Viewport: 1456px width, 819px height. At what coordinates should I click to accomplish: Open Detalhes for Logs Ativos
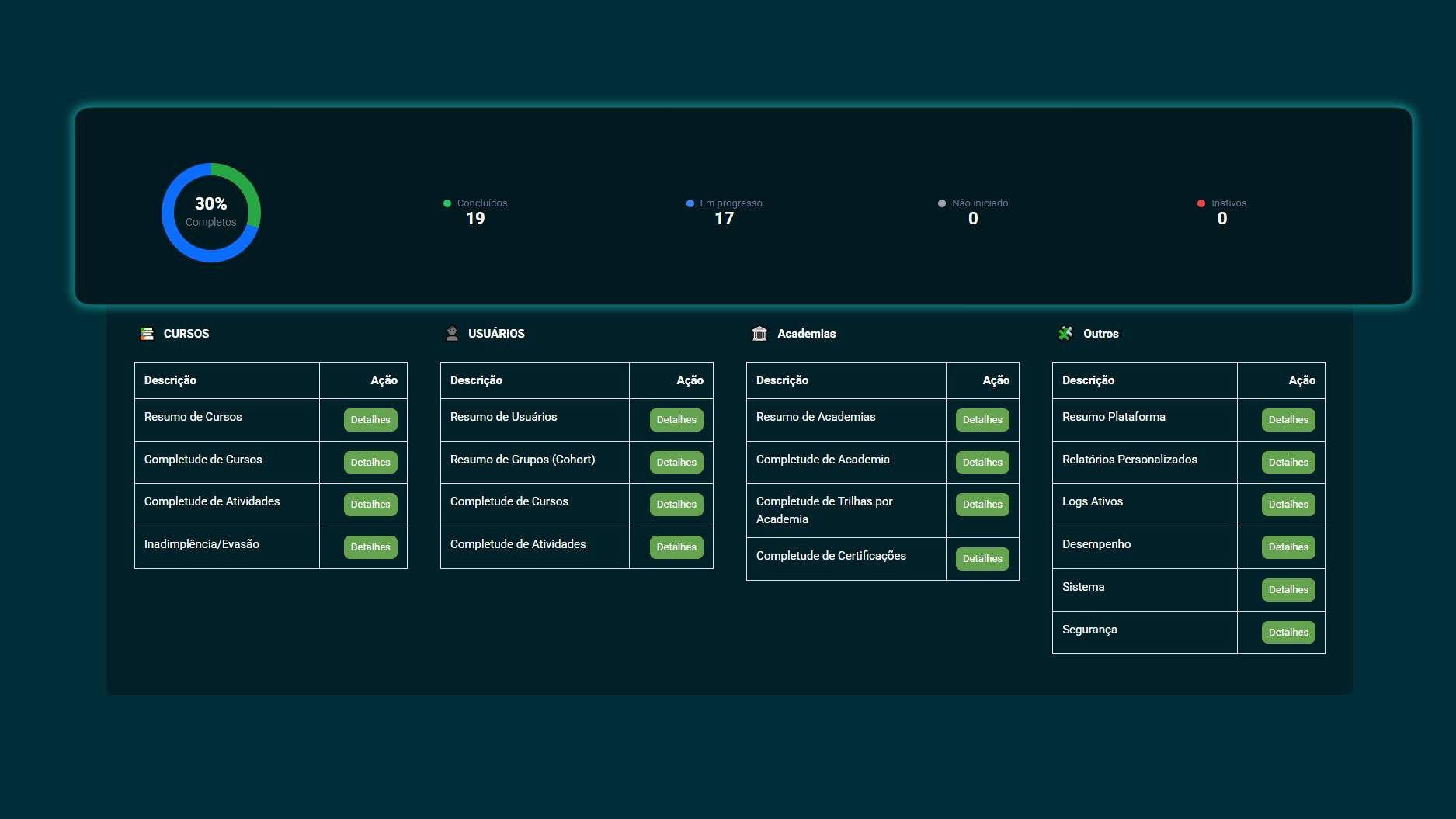coord(1288,505)
